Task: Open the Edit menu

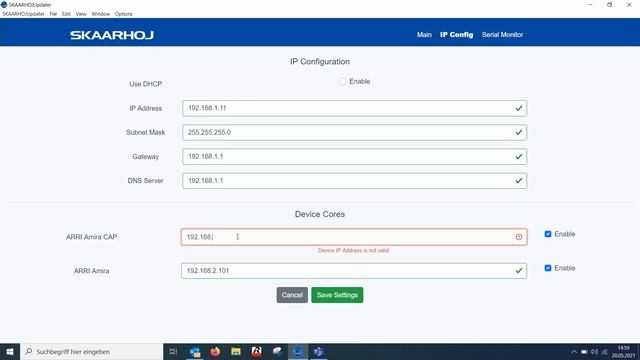Action: [x=66, y=14]
